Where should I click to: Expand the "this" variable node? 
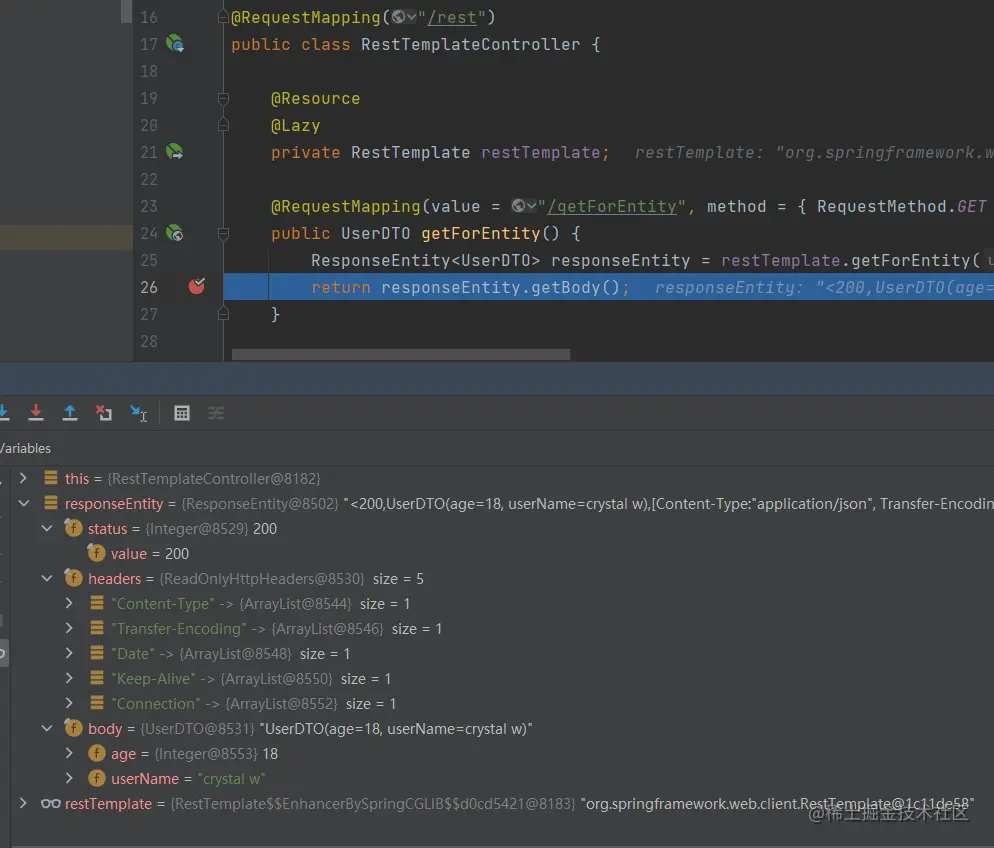pos(24,479)
